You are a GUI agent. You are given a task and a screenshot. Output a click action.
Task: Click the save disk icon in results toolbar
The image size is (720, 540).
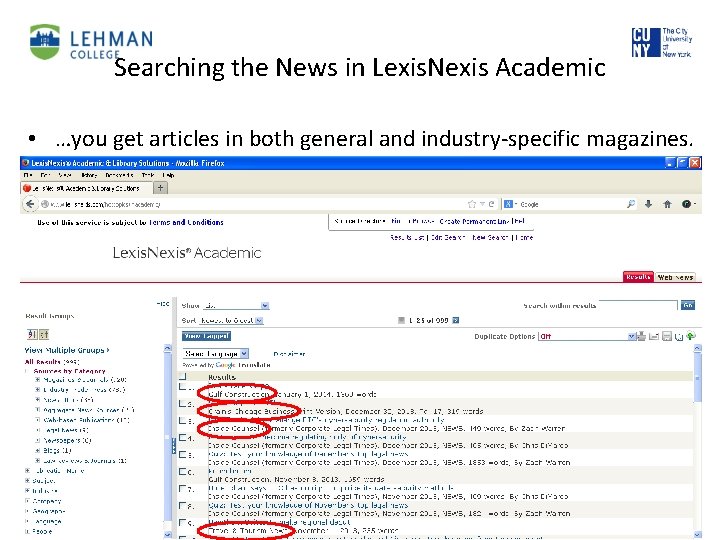[x=667, y=337]
